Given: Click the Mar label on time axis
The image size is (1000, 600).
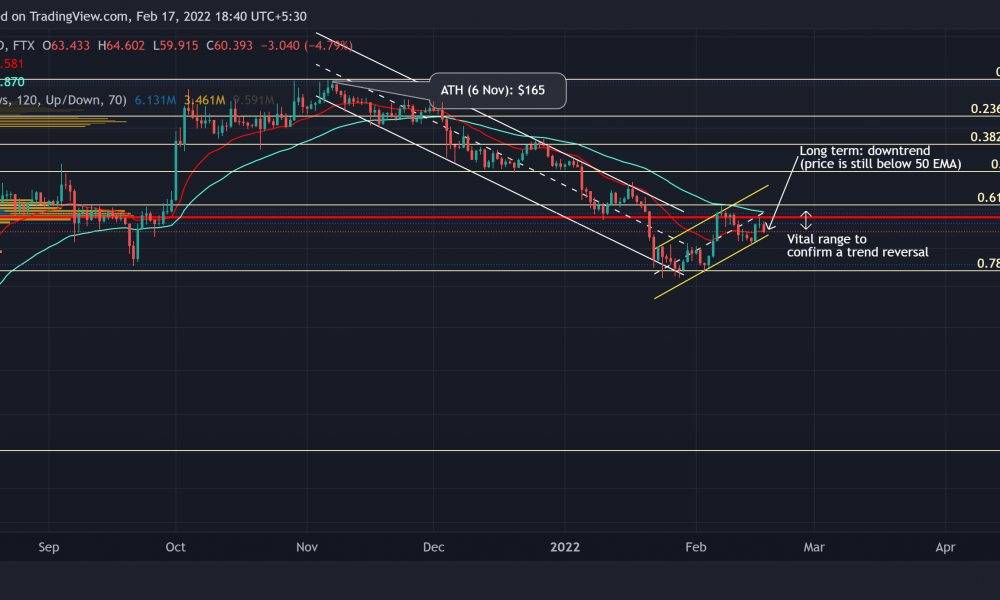Looking at the screenshot, I should coord(814,547).
